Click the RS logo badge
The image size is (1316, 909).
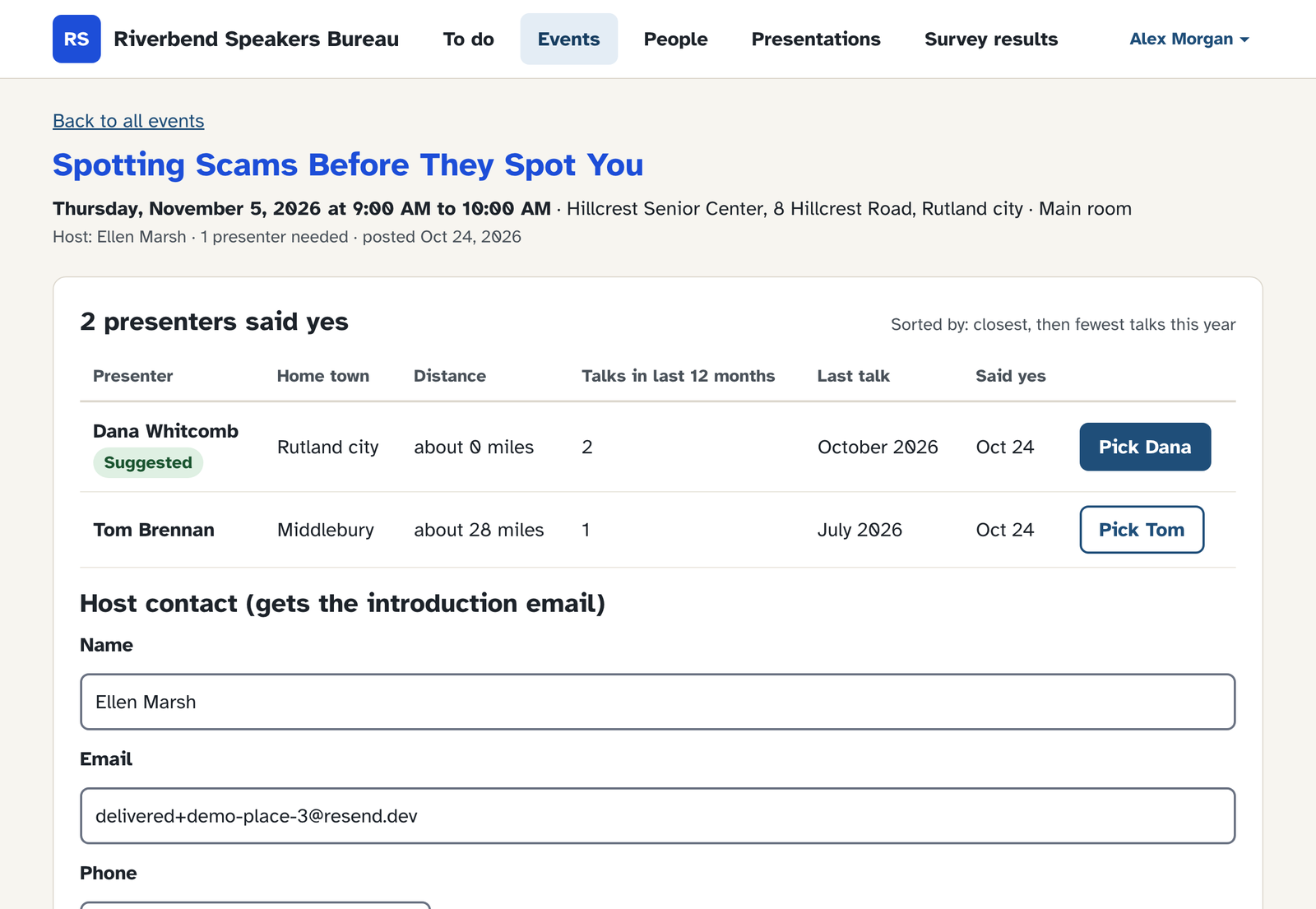[76, 39]
